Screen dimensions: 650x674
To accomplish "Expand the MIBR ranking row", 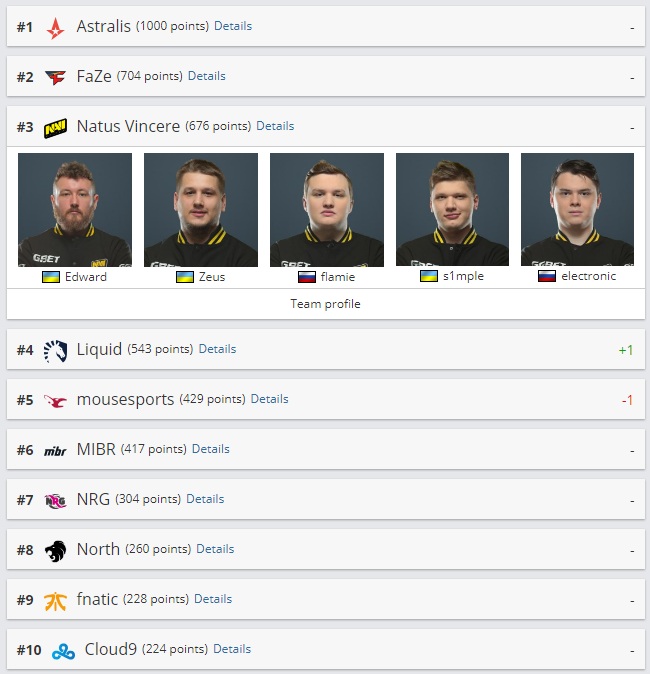I will (326, 449).
